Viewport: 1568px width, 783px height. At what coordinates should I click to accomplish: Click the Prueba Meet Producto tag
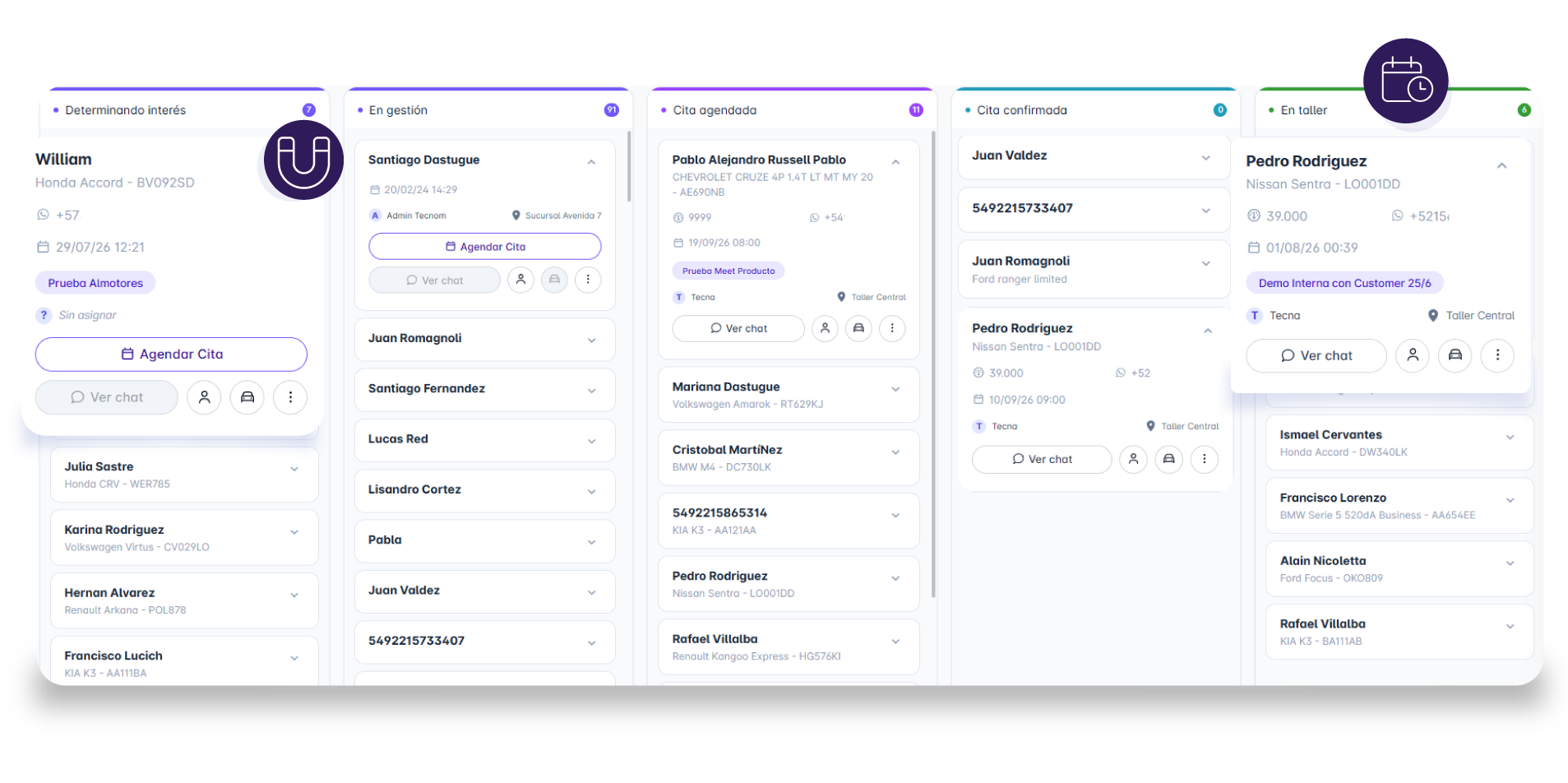pos(728,271)
